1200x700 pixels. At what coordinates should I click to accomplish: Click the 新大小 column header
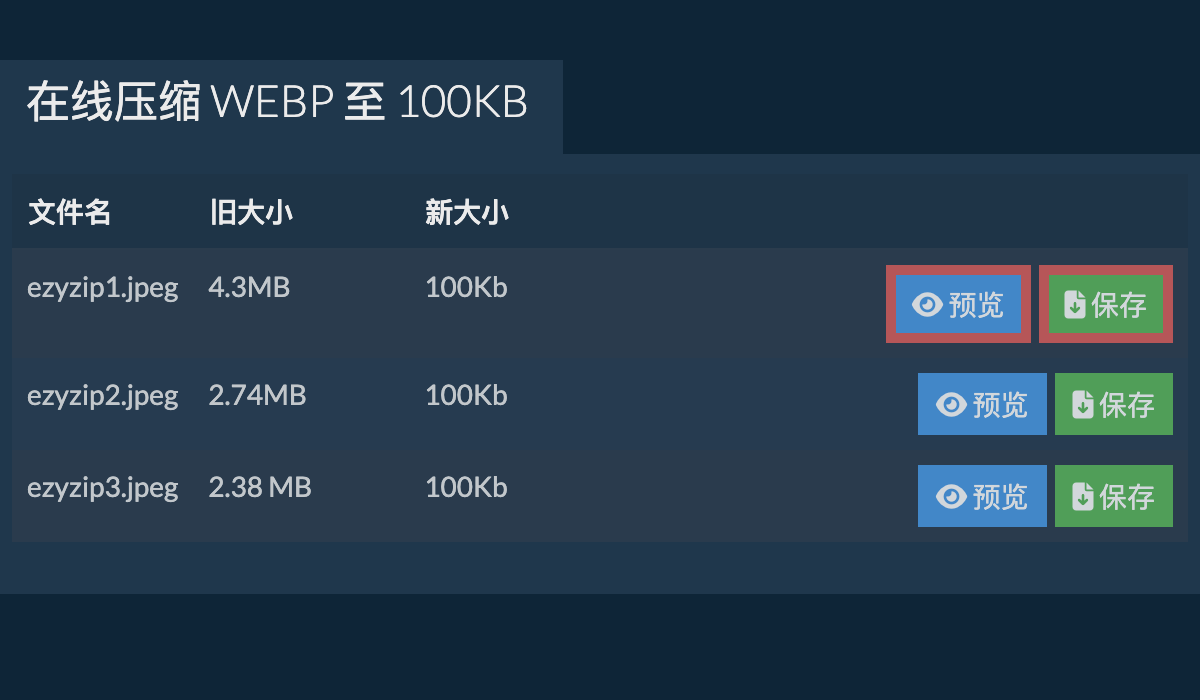tap(467, 213)
